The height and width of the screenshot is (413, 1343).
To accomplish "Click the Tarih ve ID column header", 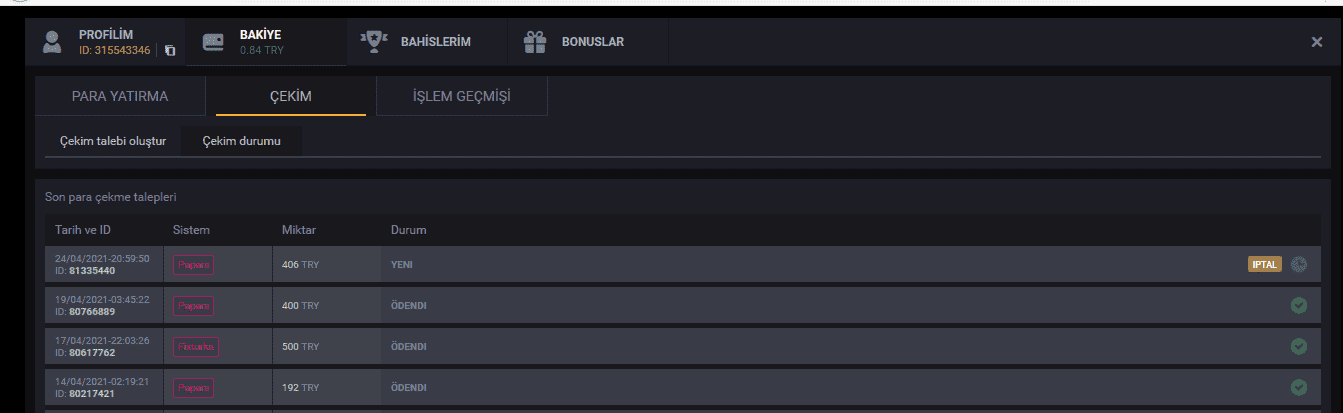I will [83, 230].
